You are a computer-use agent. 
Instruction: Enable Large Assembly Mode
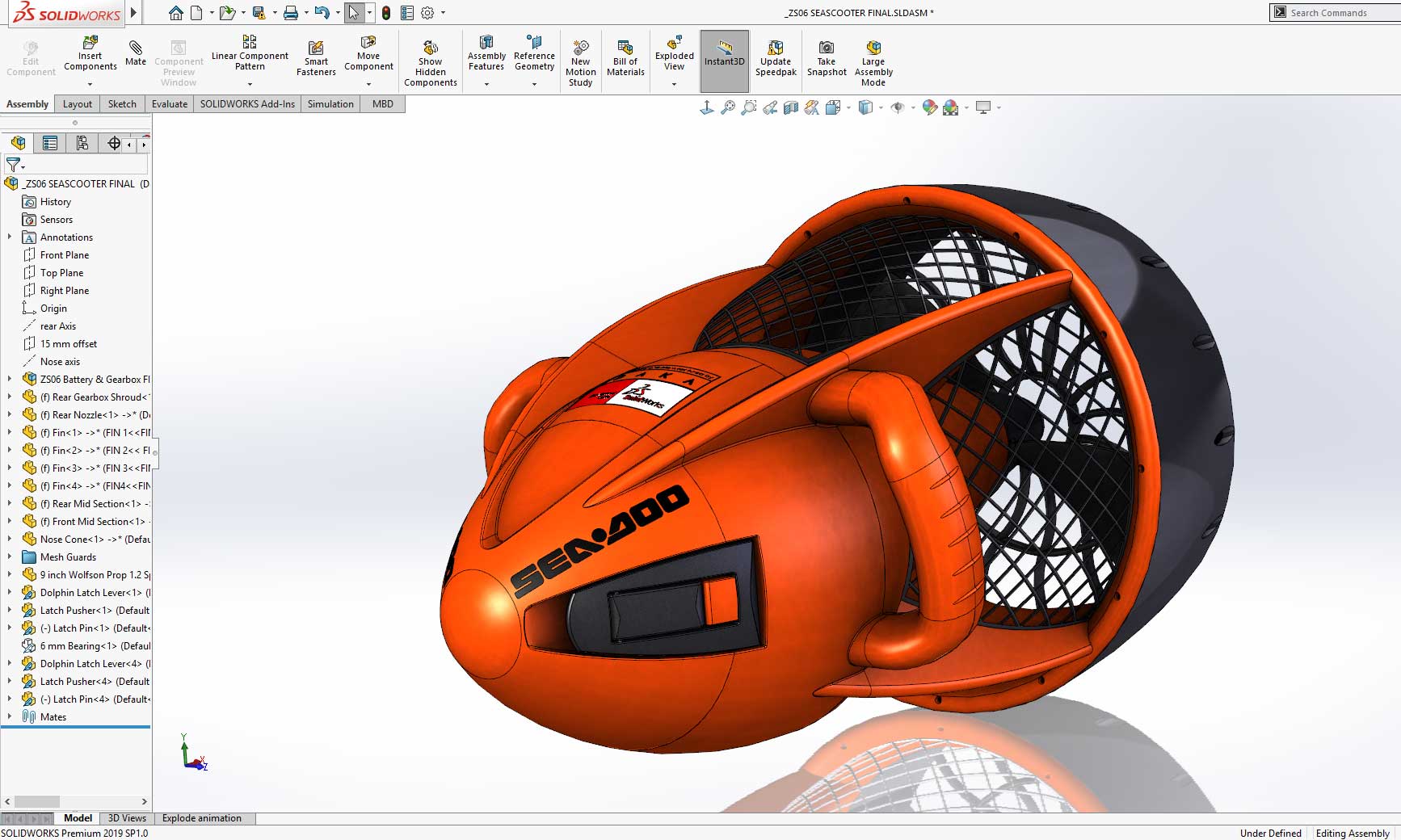point(873,61)
